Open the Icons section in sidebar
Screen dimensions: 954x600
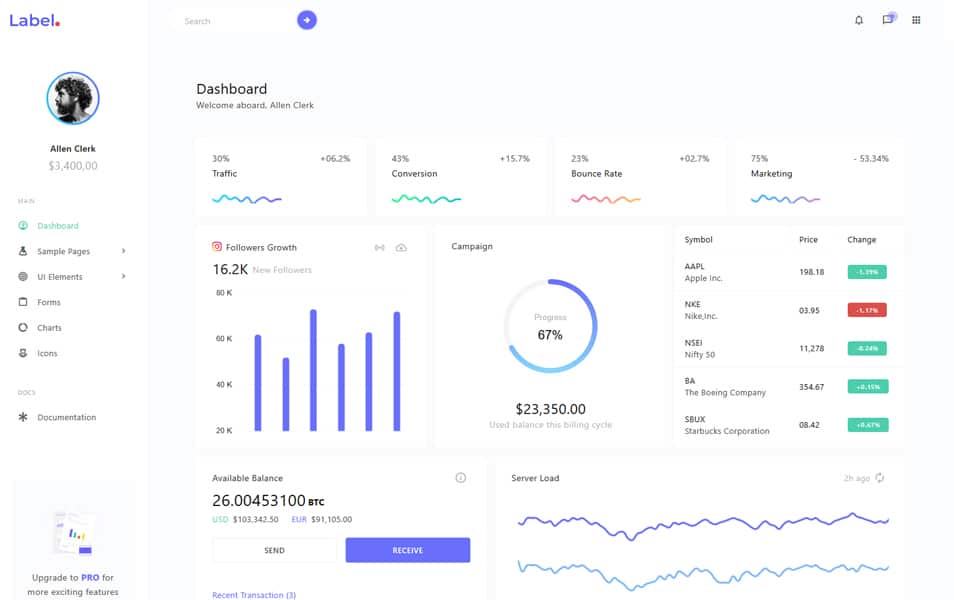[45, 352]
